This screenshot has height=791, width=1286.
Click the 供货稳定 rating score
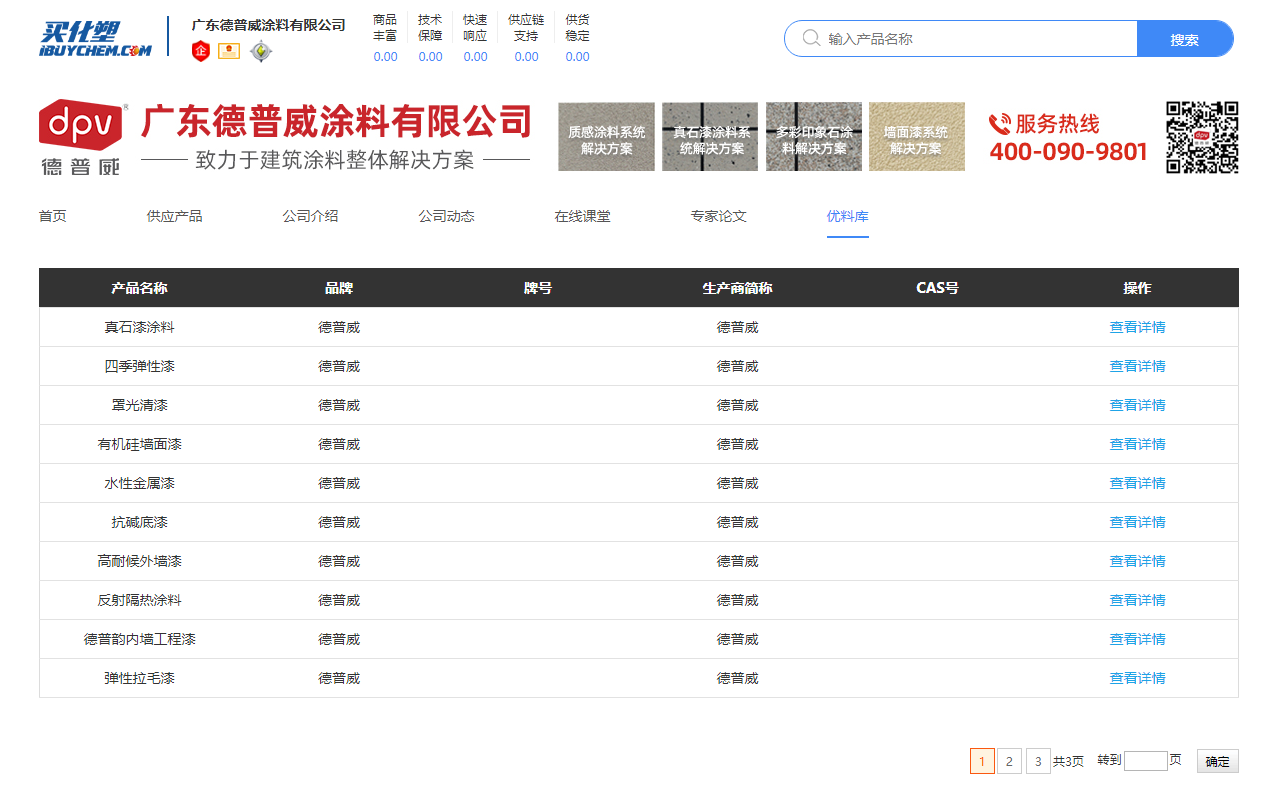(578, 57)
